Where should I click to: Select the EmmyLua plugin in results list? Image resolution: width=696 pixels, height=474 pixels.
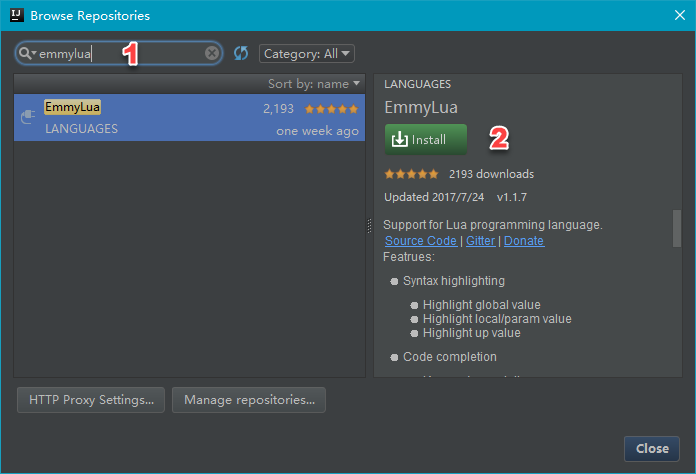click(190, 118)
